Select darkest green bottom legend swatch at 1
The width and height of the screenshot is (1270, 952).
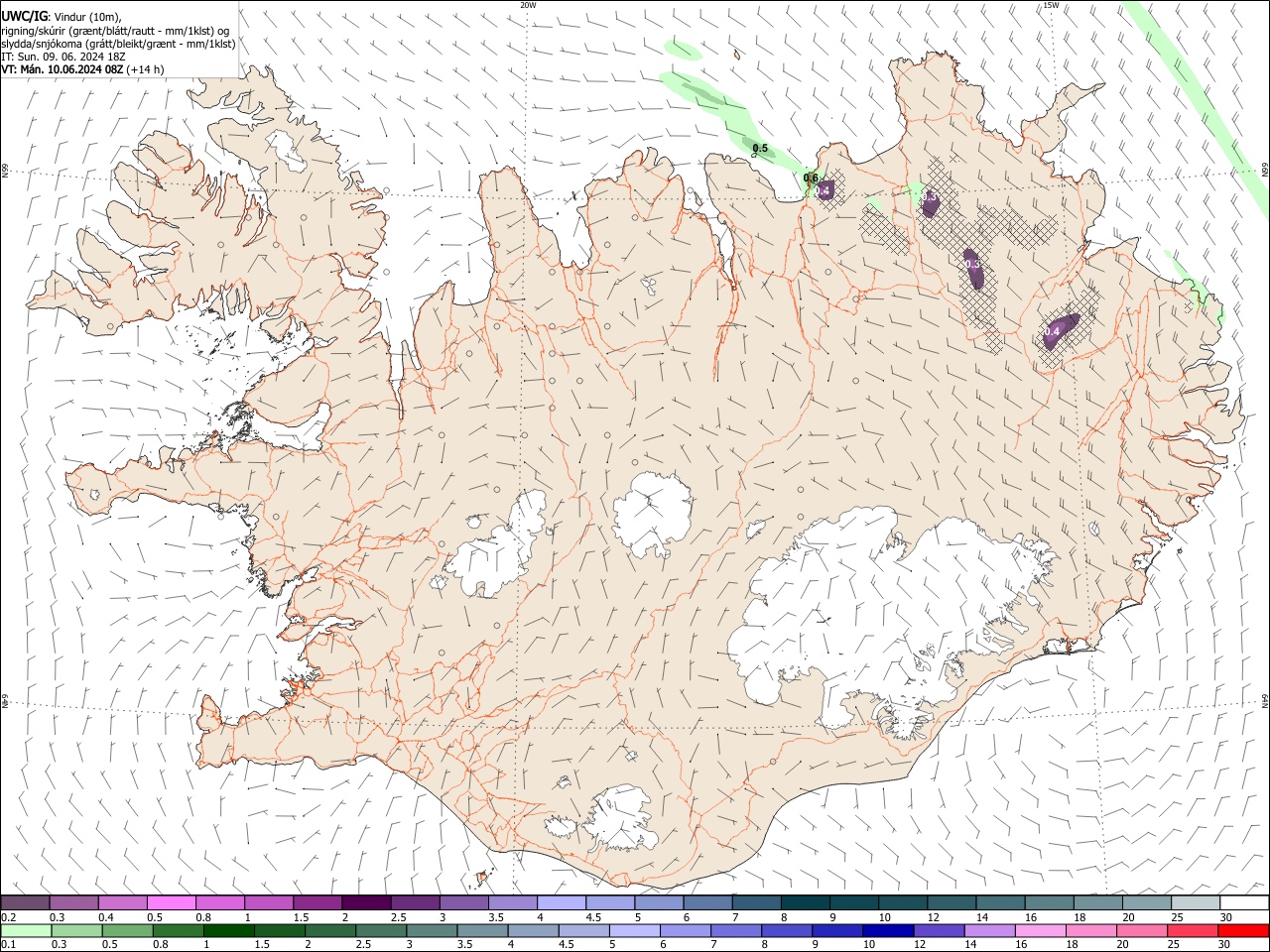tap(228, 930)
